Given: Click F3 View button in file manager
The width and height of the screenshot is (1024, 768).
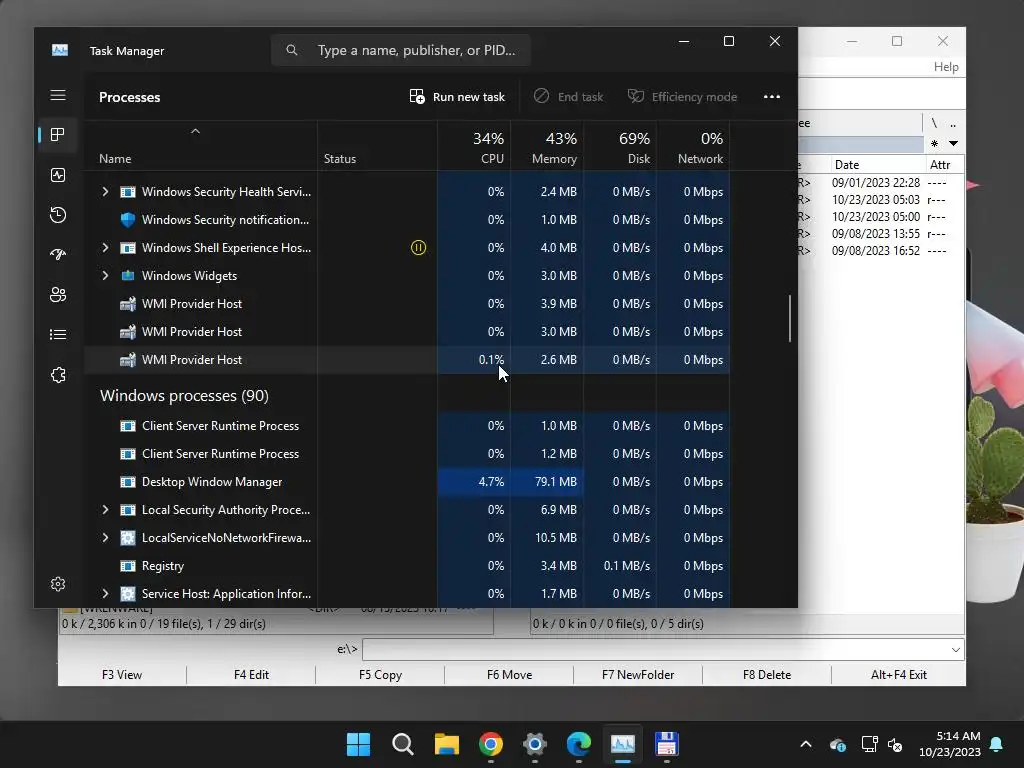Looking at the screenshot, I should tap(122, 675).
